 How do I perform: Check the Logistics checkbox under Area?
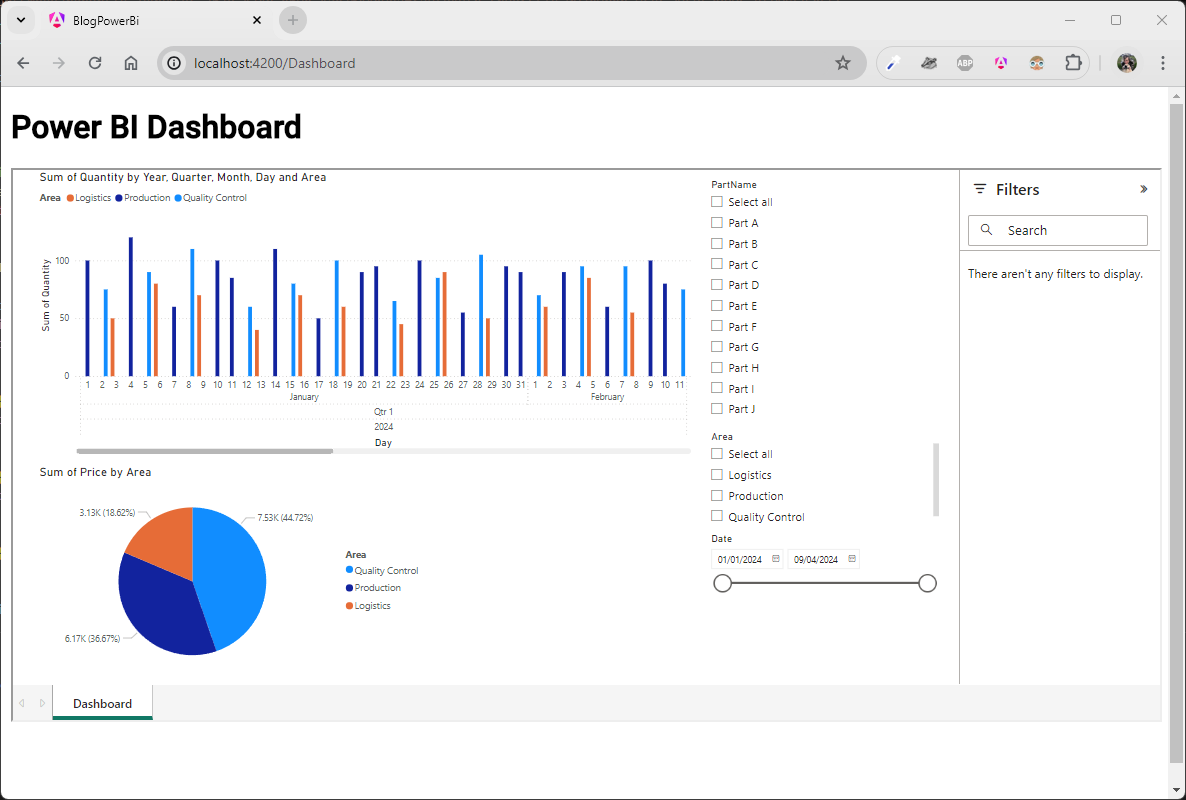(716, 474)
